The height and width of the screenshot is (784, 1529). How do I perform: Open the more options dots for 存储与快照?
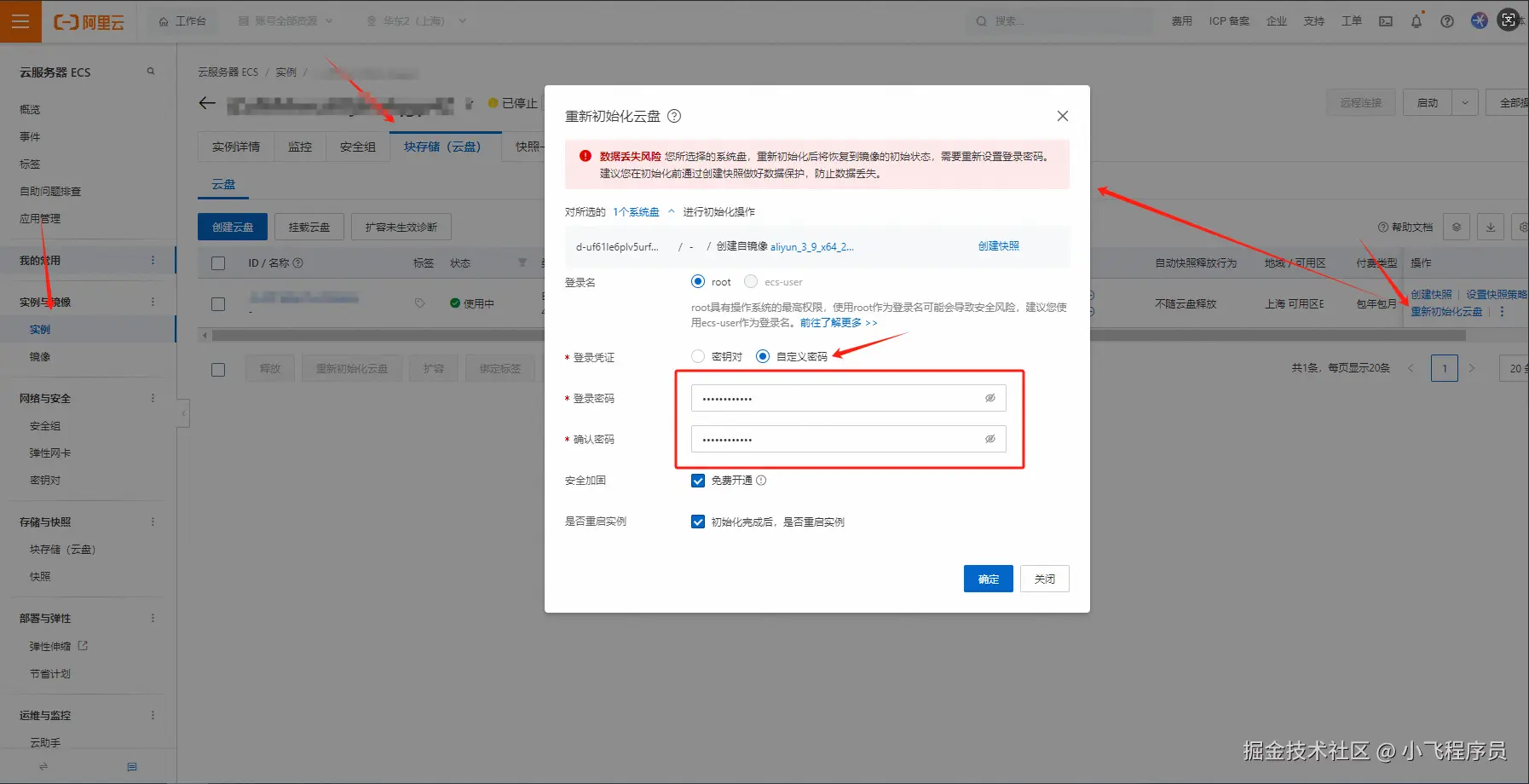tap(153, 522)
